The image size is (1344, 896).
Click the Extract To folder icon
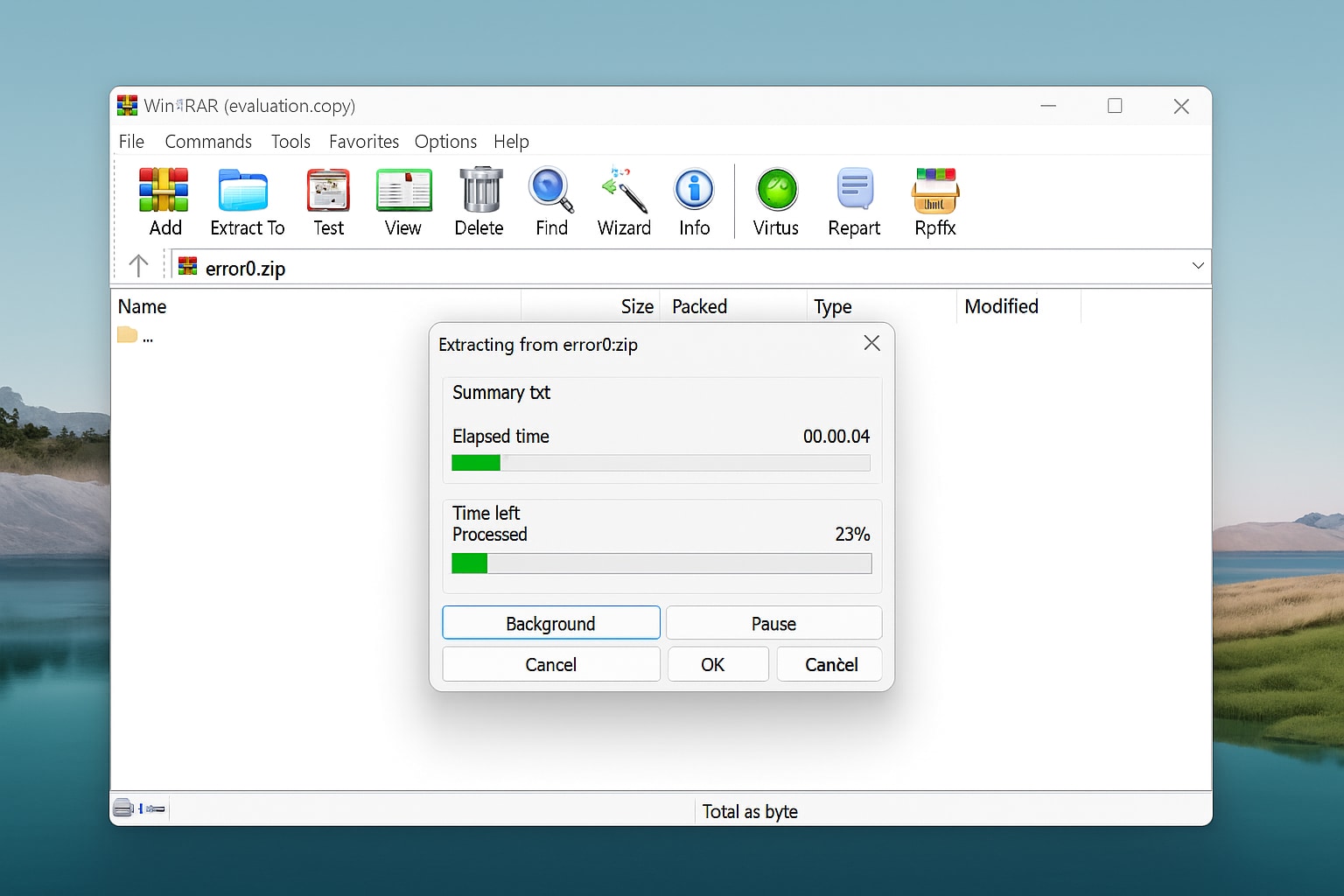click(243, 190)
